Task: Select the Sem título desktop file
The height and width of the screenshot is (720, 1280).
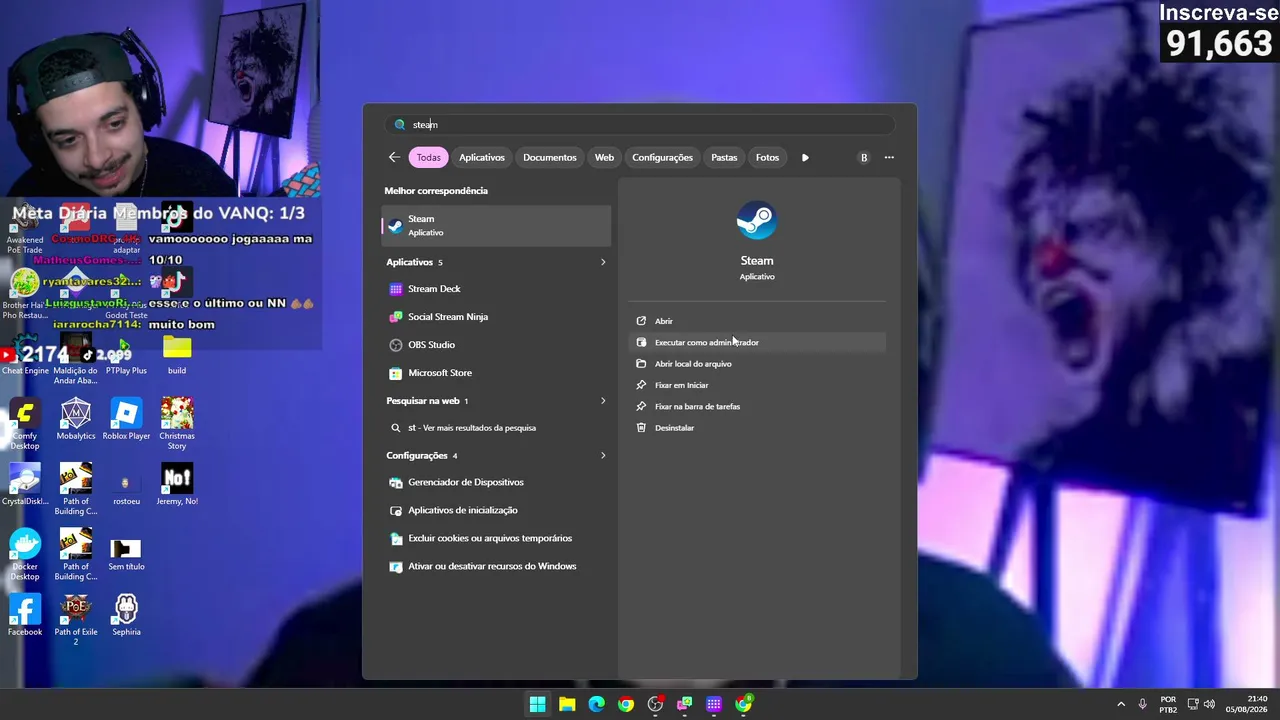Action: coord(126,554)
